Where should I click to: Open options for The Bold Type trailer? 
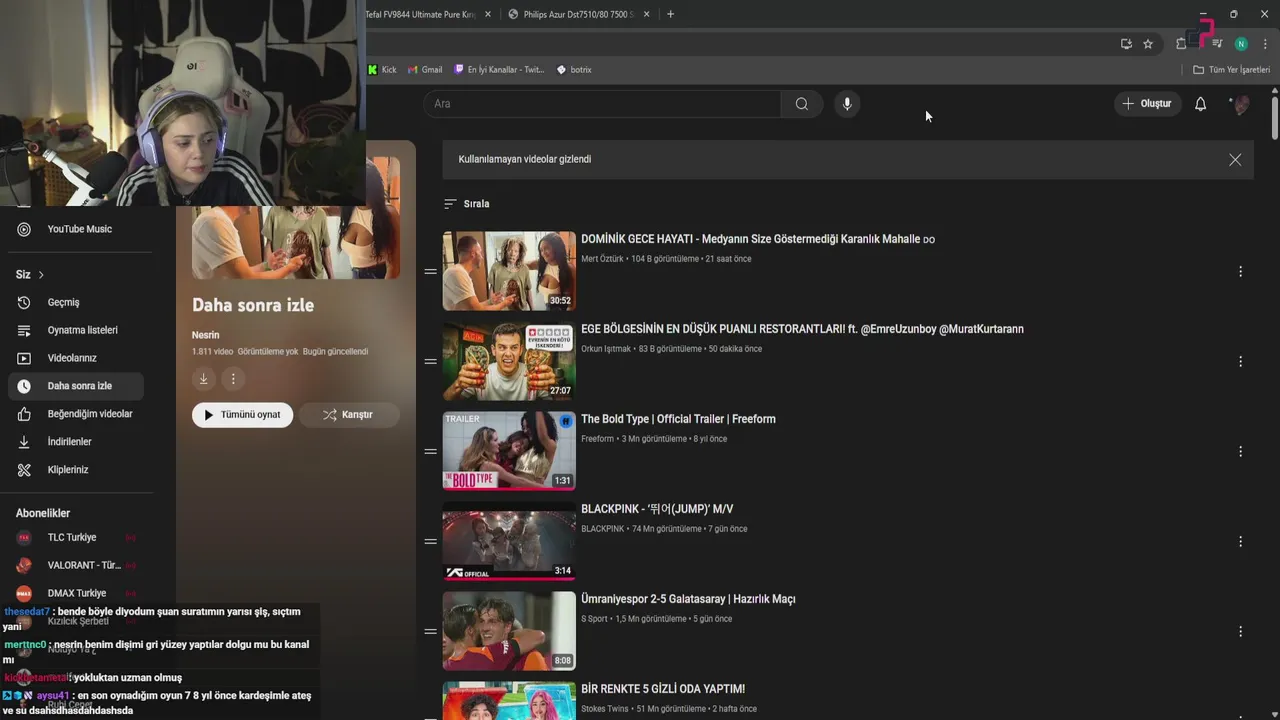tap(1240, 451)
